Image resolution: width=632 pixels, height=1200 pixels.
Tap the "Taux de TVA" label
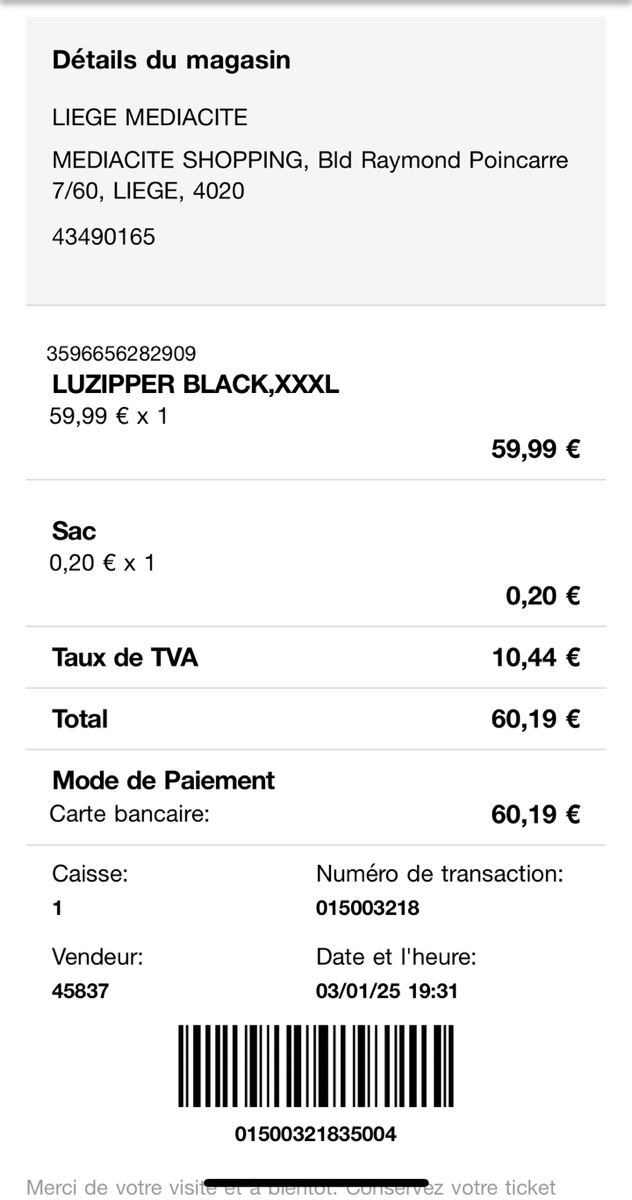click(125, 658)
